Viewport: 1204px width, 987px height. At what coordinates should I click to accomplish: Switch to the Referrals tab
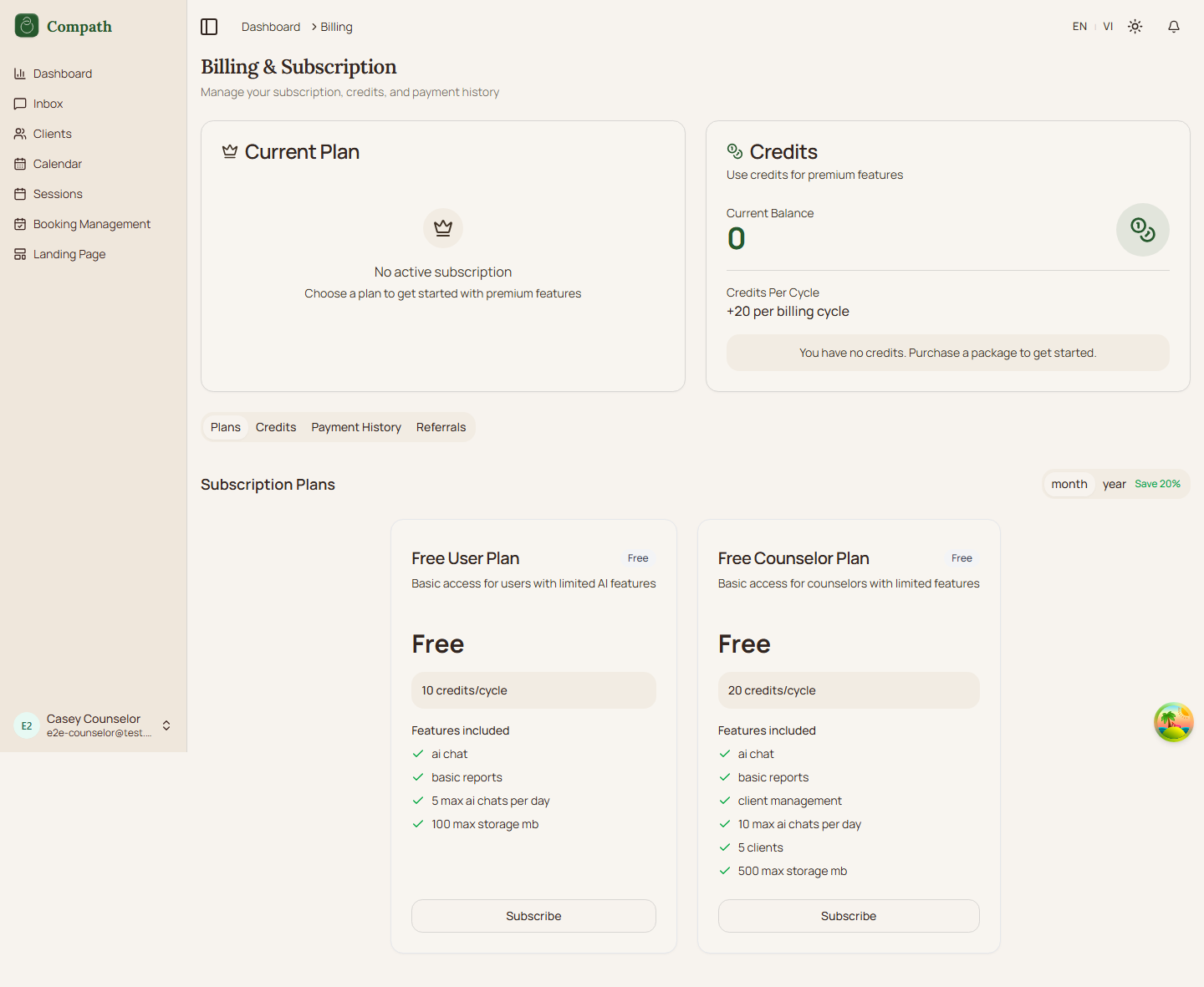point(441,427)
